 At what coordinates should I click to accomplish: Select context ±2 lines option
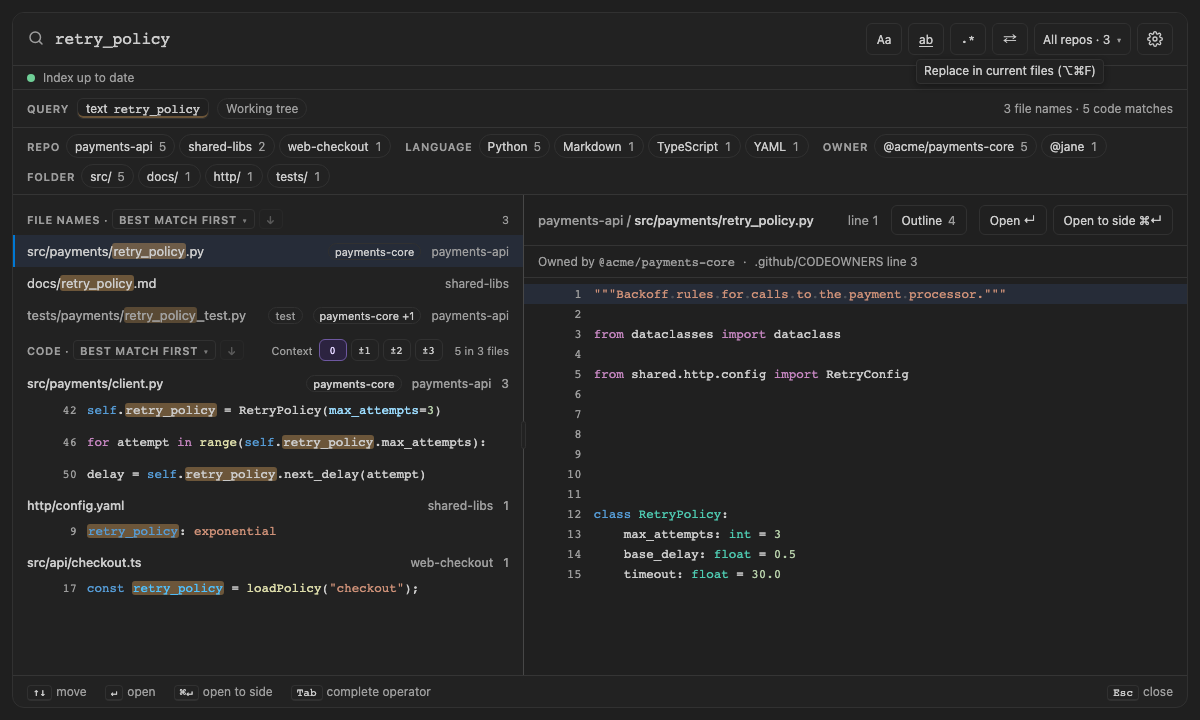click(397, 351)
